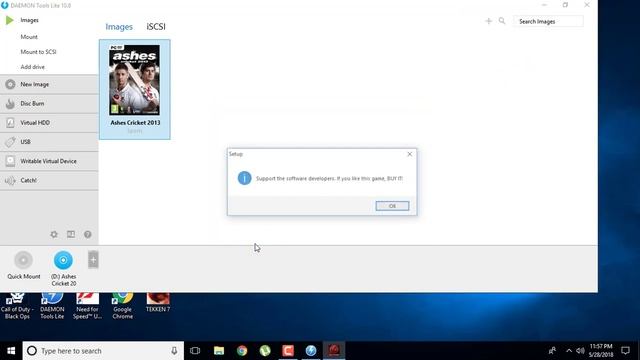
Task: Click the Quick Mount disc icon
Action: point(23,260)
